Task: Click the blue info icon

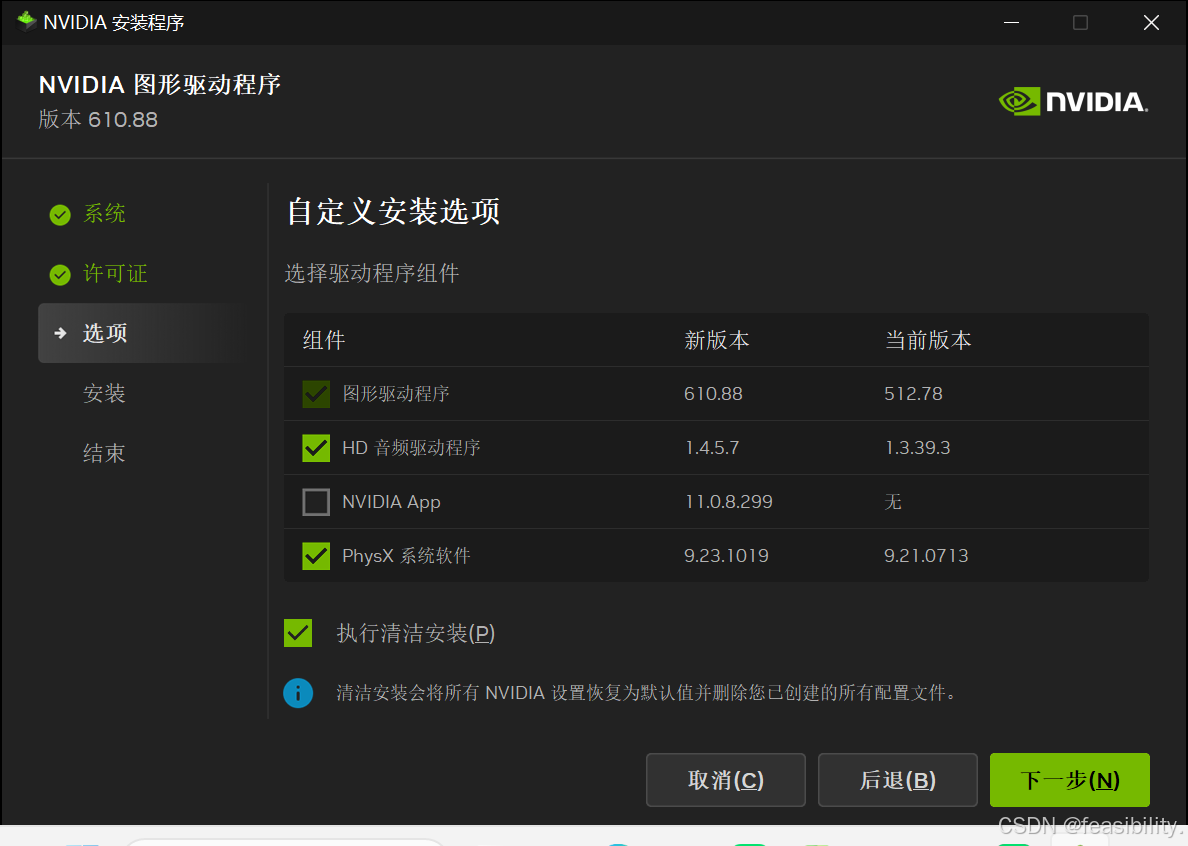Action: (298, 693)
